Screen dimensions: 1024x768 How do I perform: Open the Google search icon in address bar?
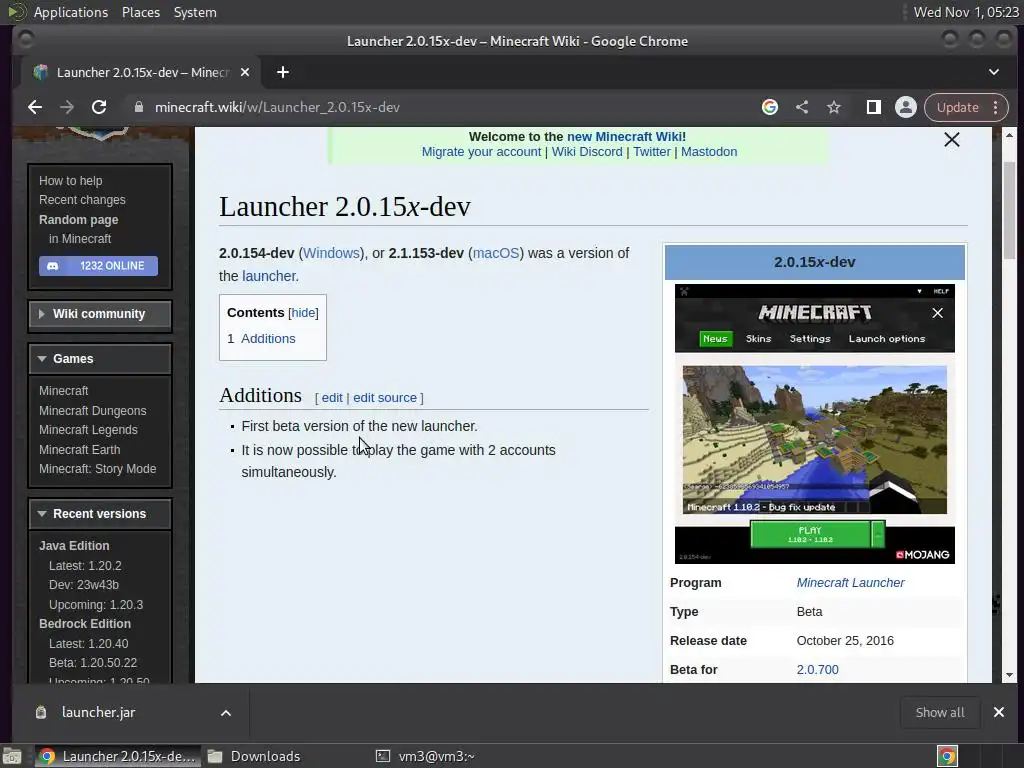coord(770,107)
